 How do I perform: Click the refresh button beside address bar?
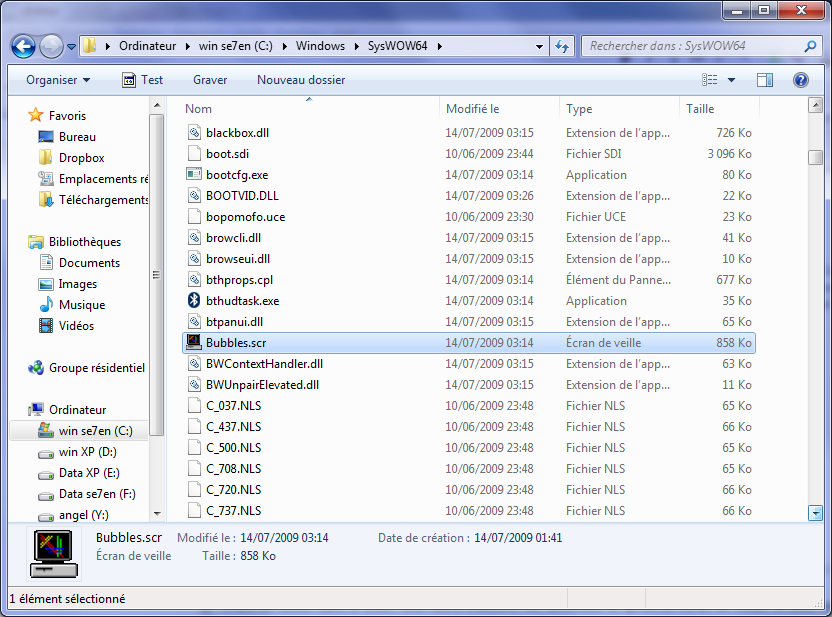pyautogui.click(x=562, y=46)
